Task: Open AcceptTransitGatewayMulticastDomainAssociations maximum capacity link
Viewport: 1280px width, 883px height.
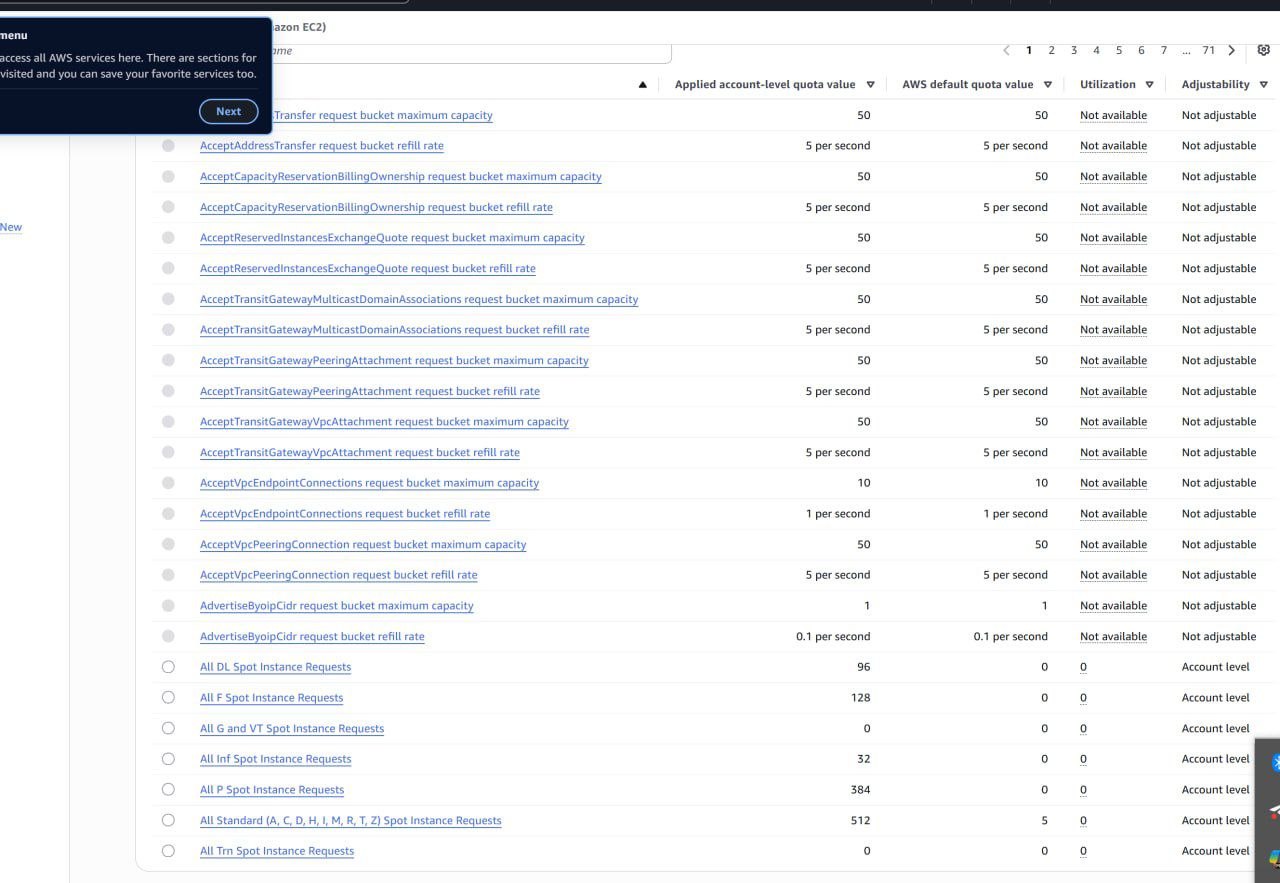Action: (419, 299)
